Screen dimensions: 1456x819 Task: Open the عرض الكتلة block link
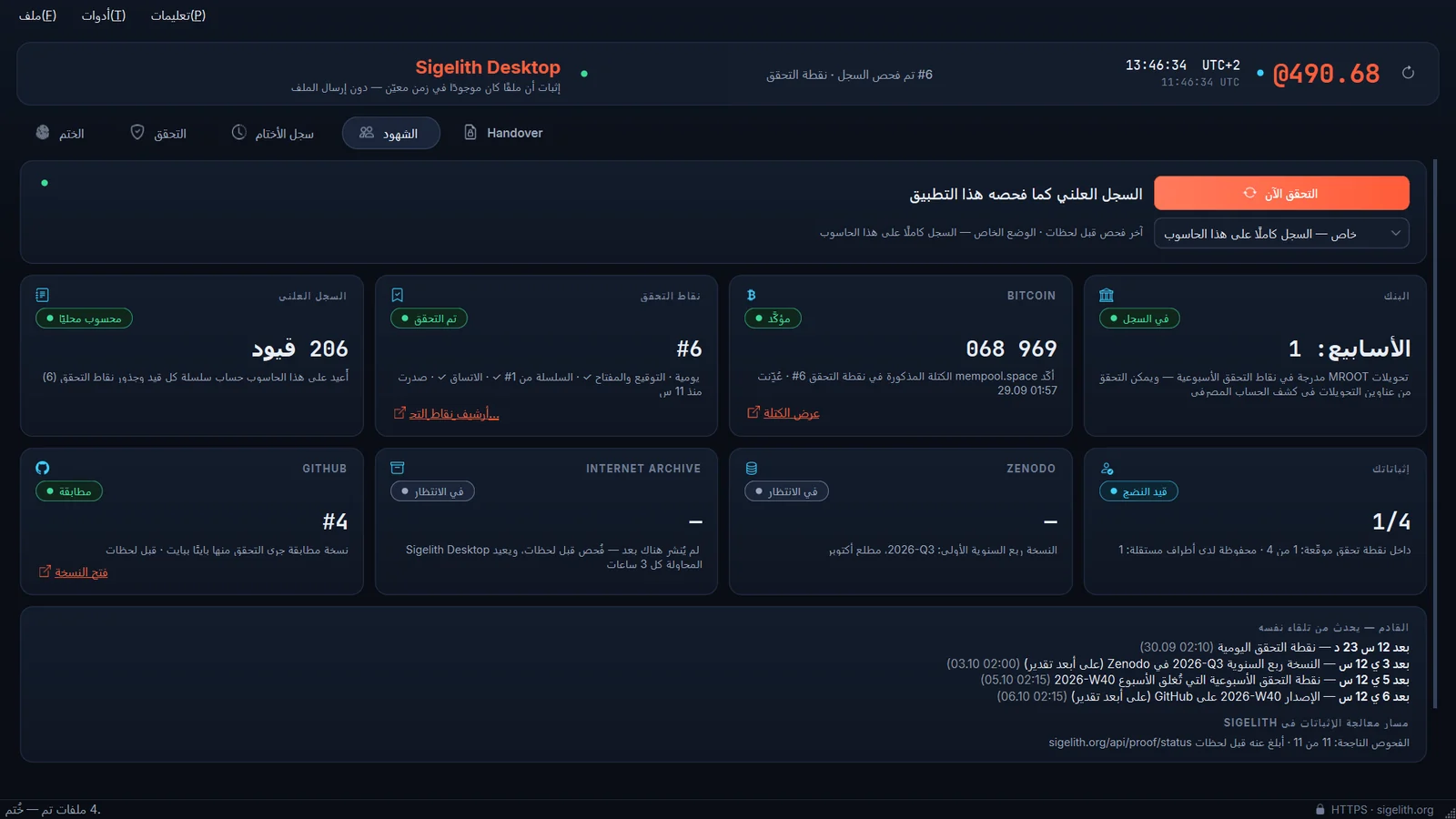tap(791, 412)
